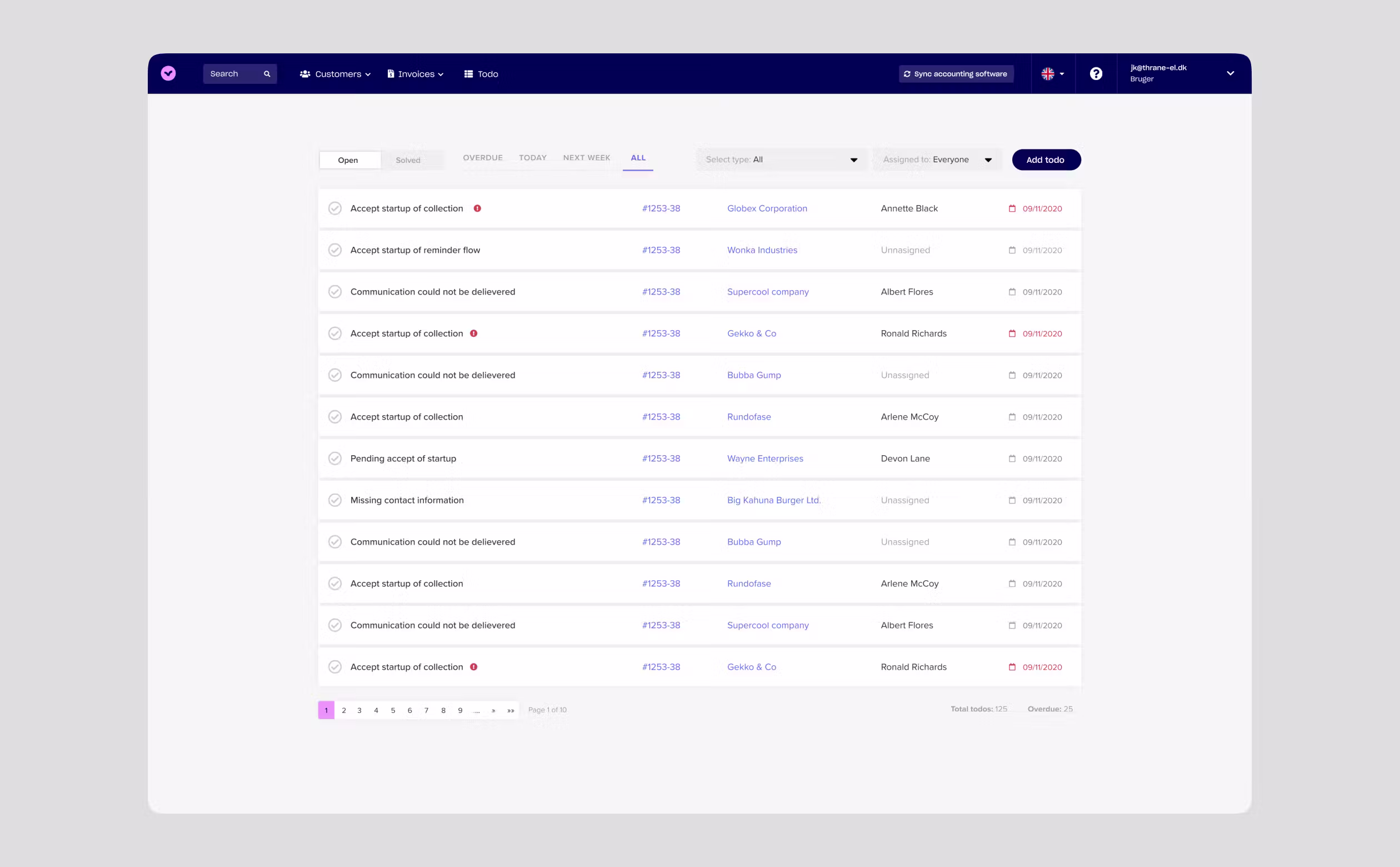The image size is (1400, 867).
Task: Click Devon Lane assignee name
Action: click(x=905, y=459)
